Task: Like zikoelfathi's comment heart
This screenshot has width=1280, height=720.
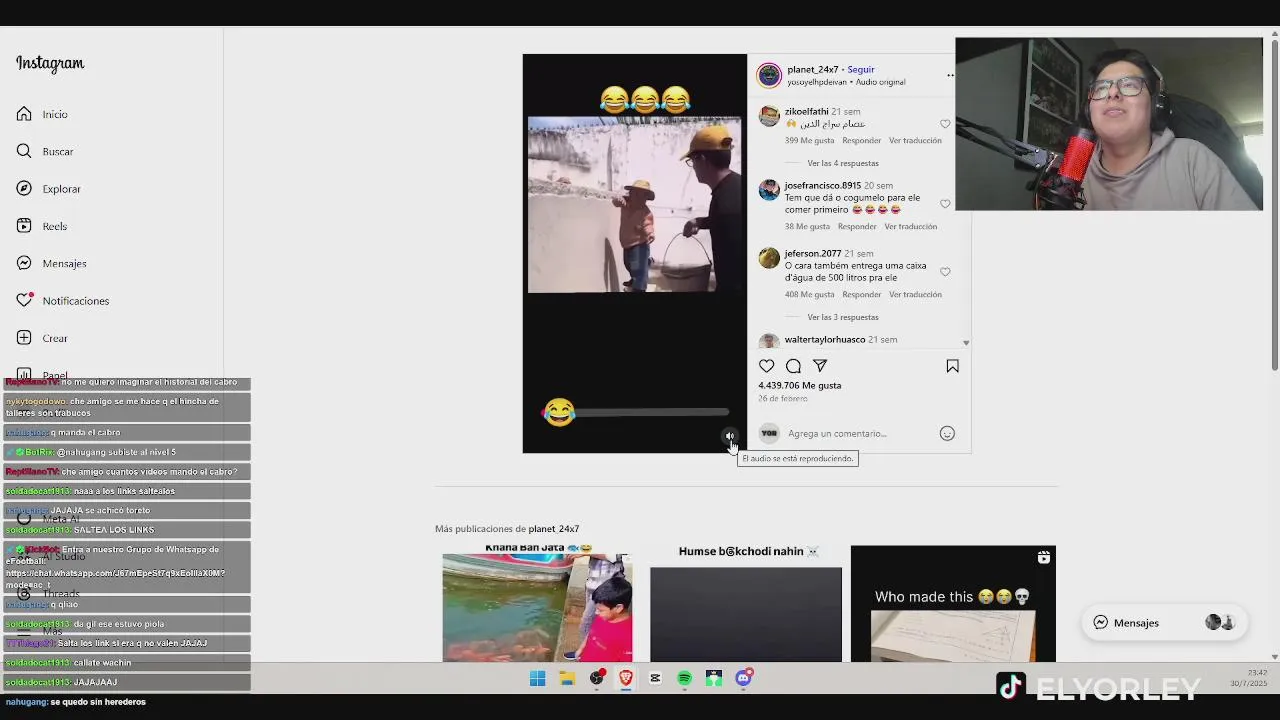Action: tap(945, 124)
